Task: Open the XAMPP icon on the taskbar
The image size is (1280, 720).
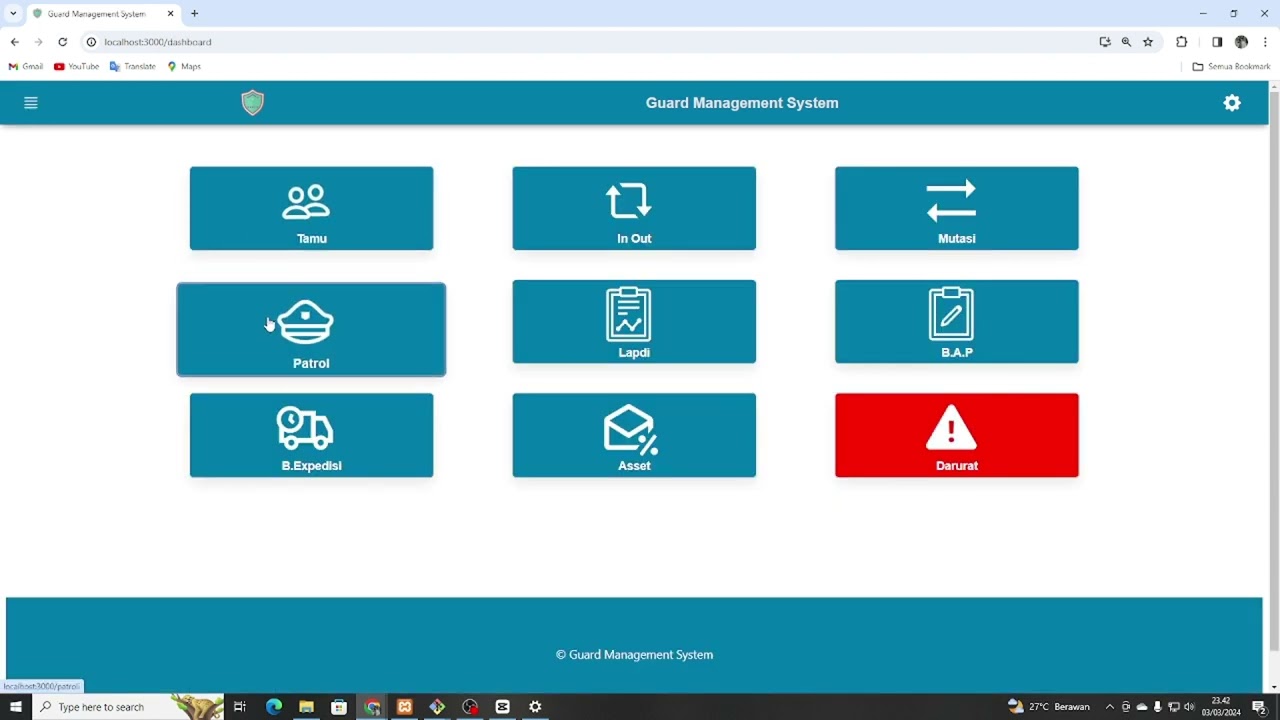Action: (x=404, y=707)
